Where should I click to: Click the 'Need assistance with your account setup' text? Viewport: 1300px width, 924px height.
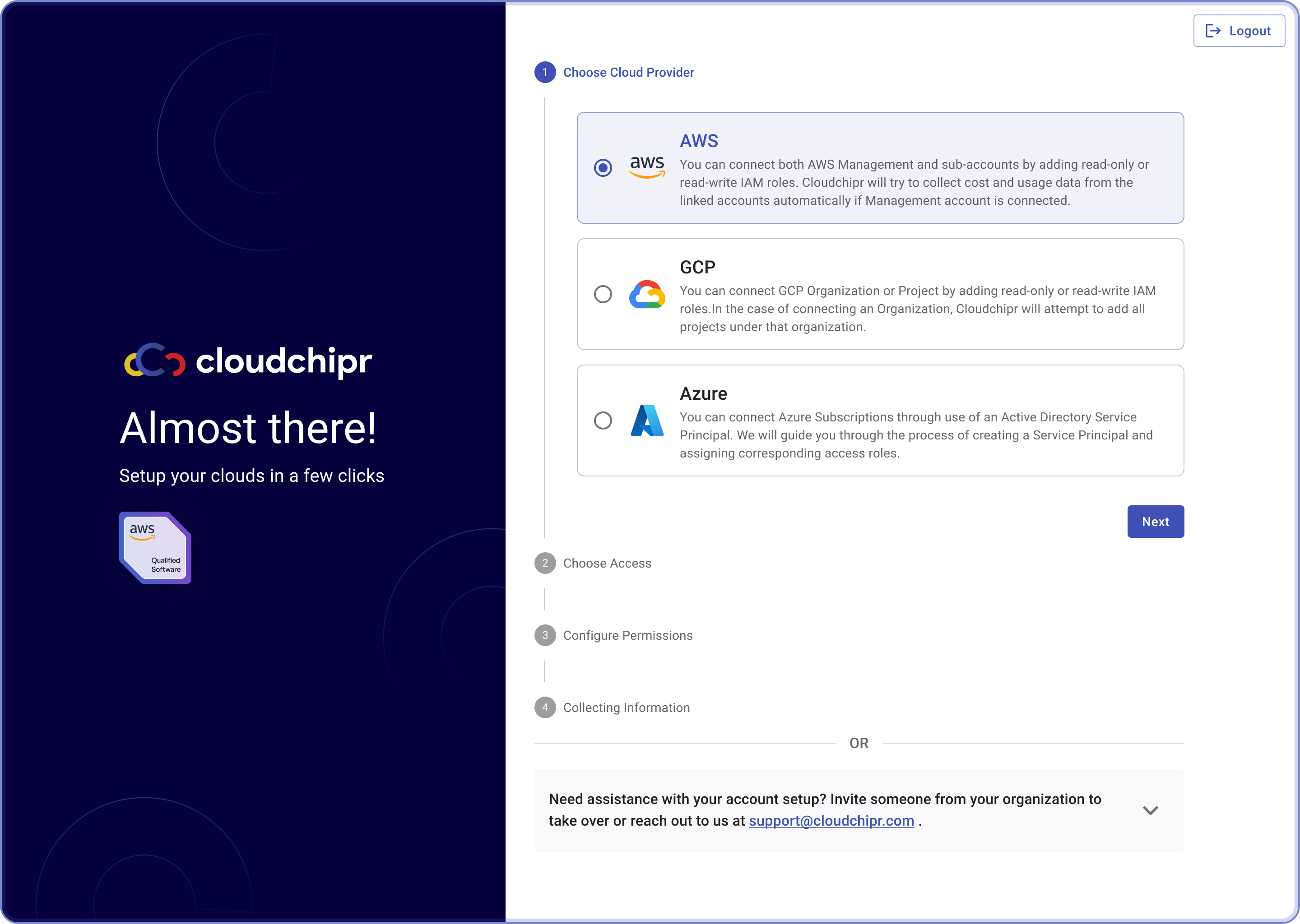[x=825, y=810]
